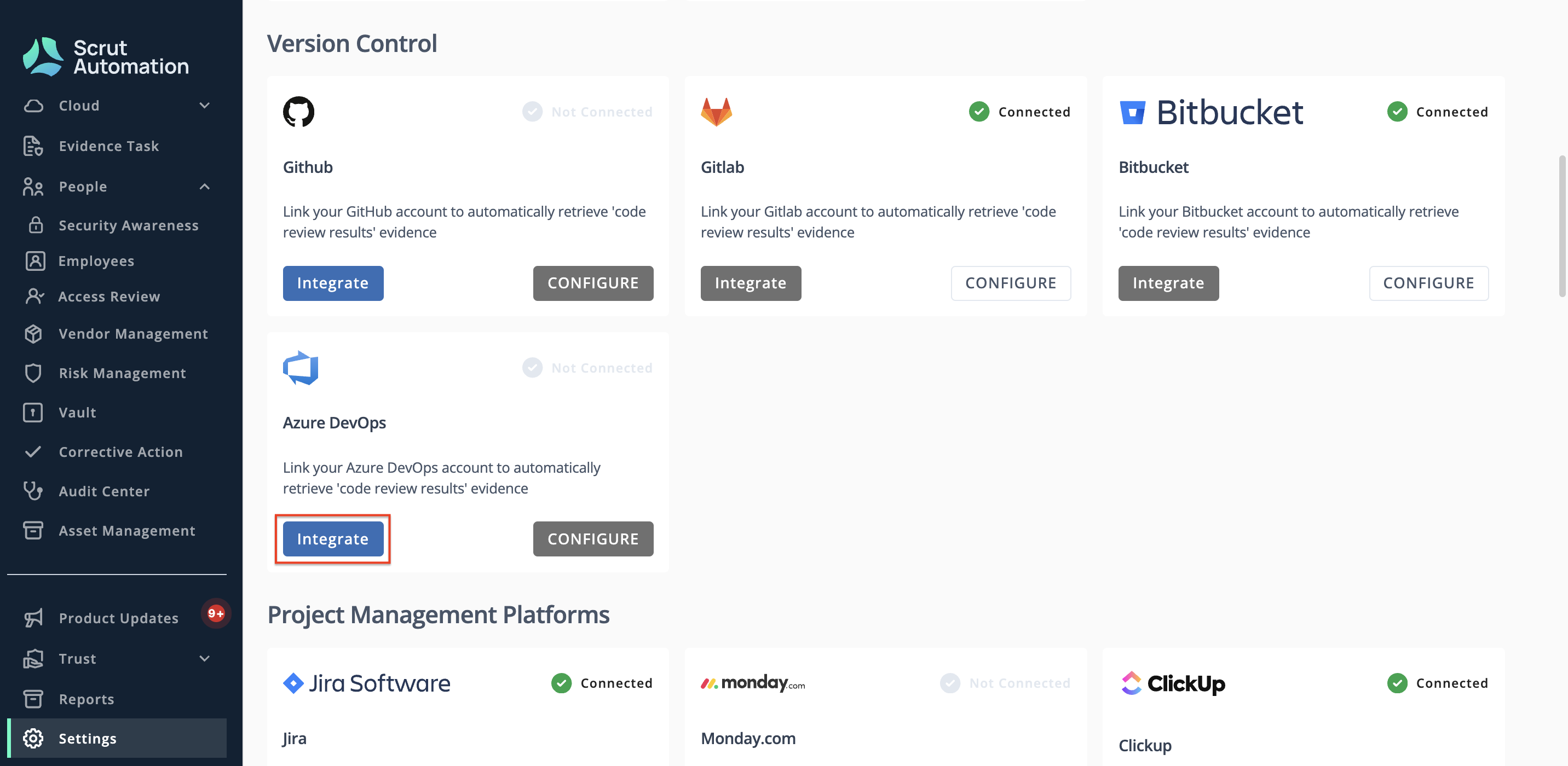The image size is (1568, 766).
Task: Select Settings menu item
Action: [117, 738]
